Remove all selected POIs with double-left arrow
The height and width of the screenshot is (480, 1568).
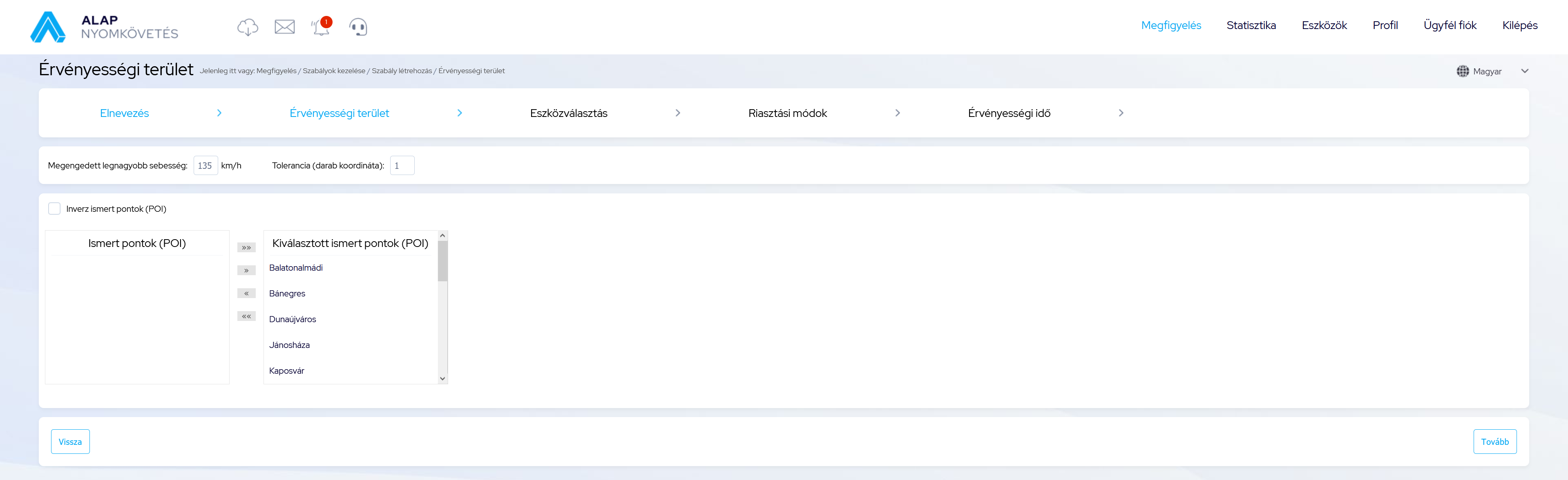point(246,316)
